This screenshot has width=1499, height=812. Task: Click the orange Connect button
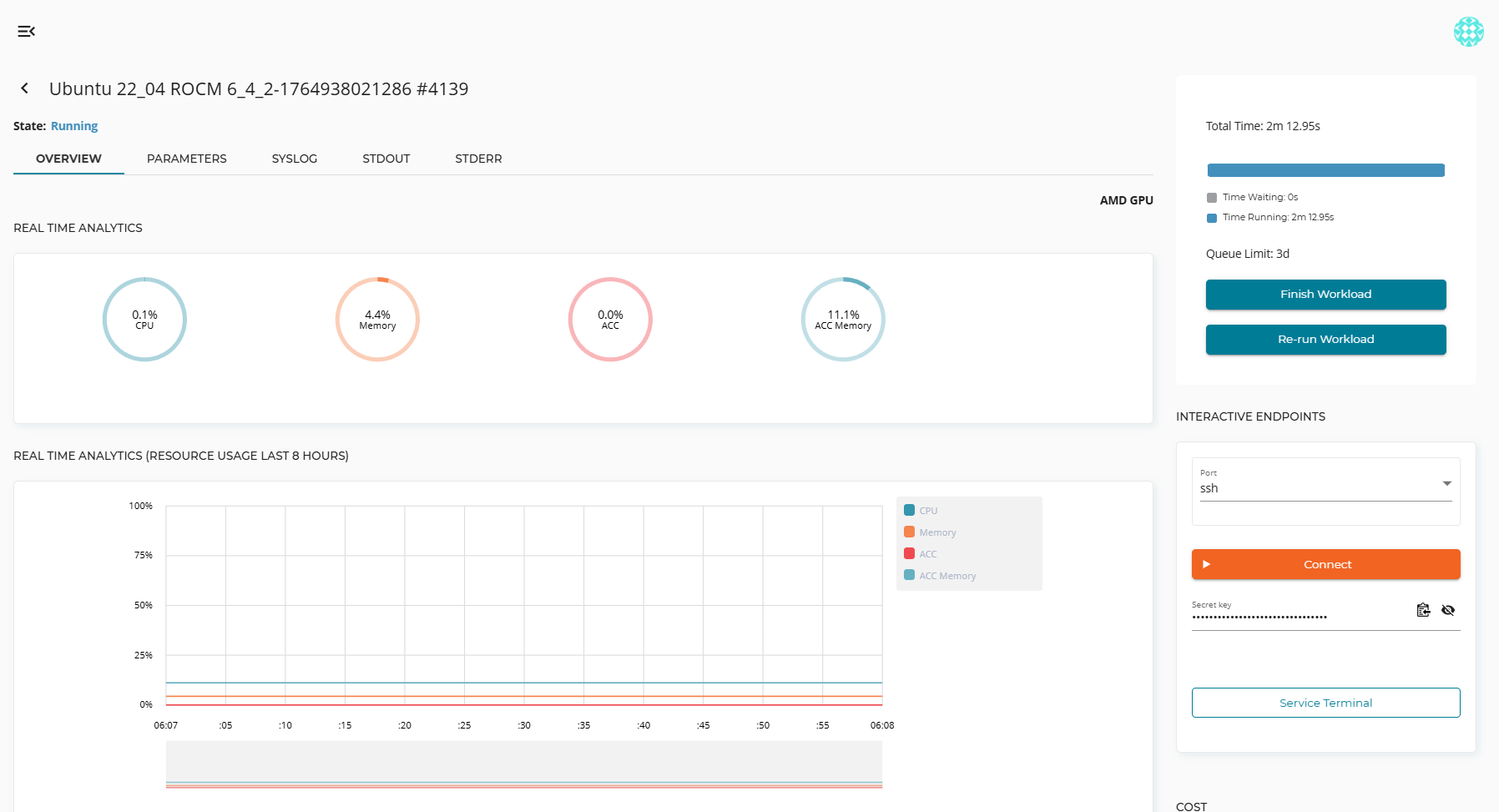(1325, 564)
